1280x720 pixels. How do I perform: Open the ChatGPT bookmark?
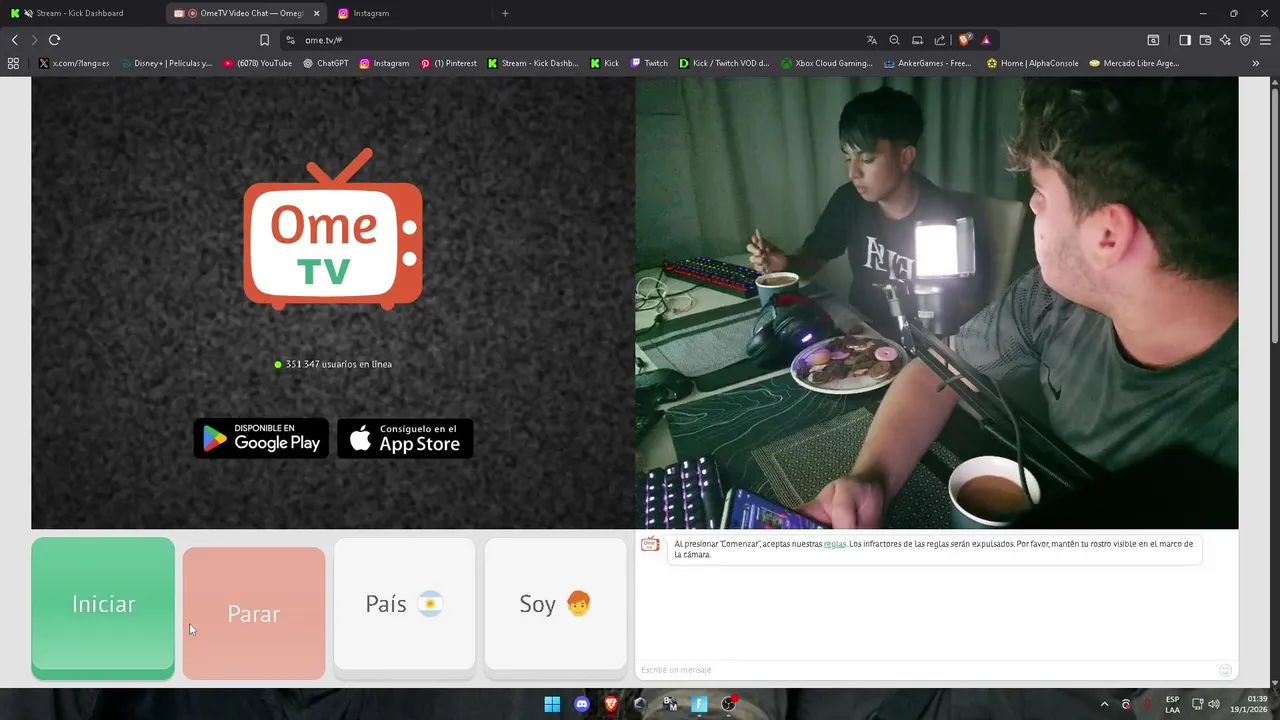click(x=326, y=63)
